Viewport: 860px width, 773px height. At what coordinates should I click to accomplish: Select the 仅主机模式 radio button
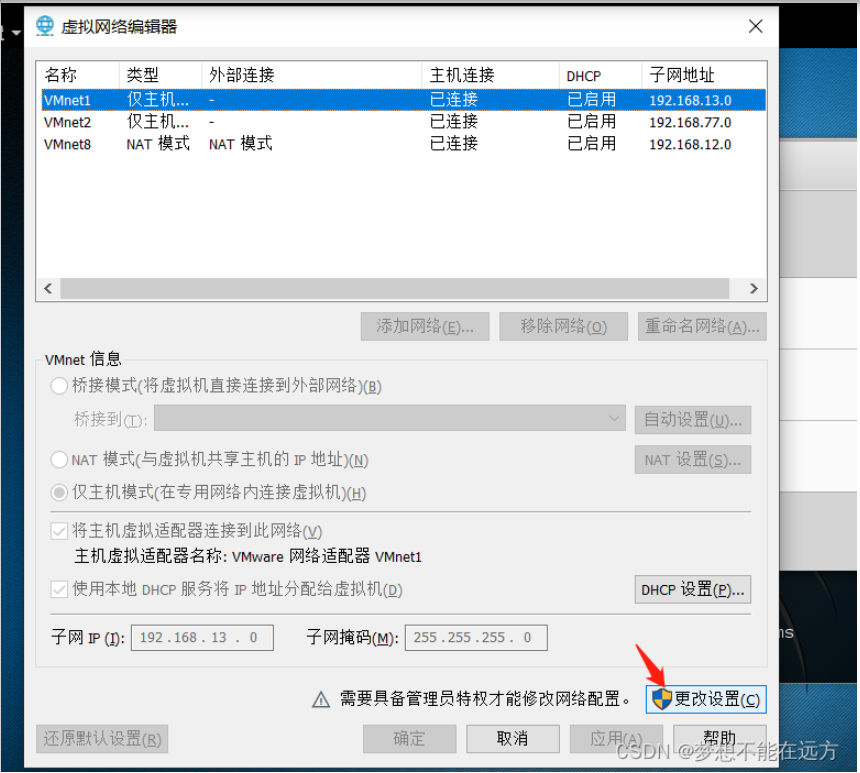point(59,492)
